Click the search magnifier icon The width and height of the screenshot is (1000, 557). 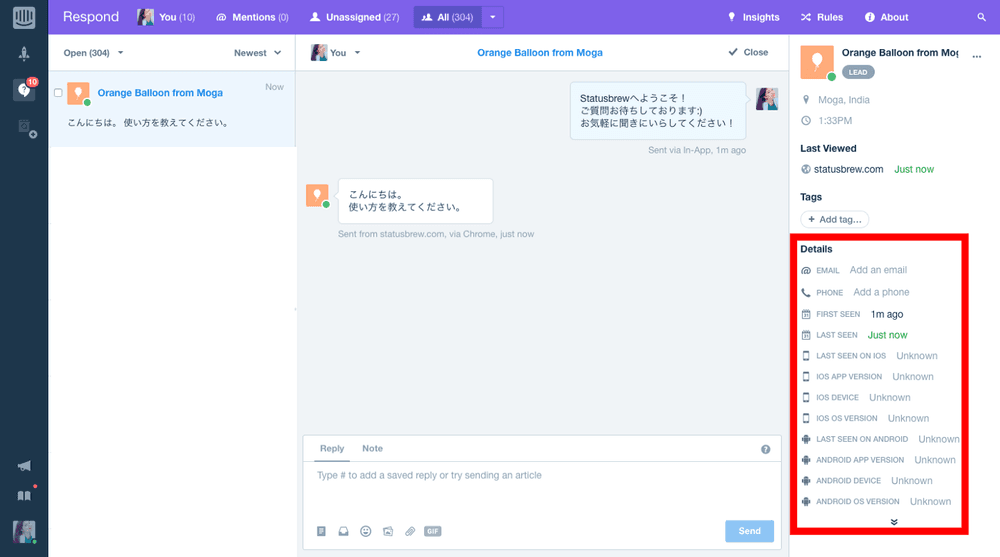click(981, 18)
